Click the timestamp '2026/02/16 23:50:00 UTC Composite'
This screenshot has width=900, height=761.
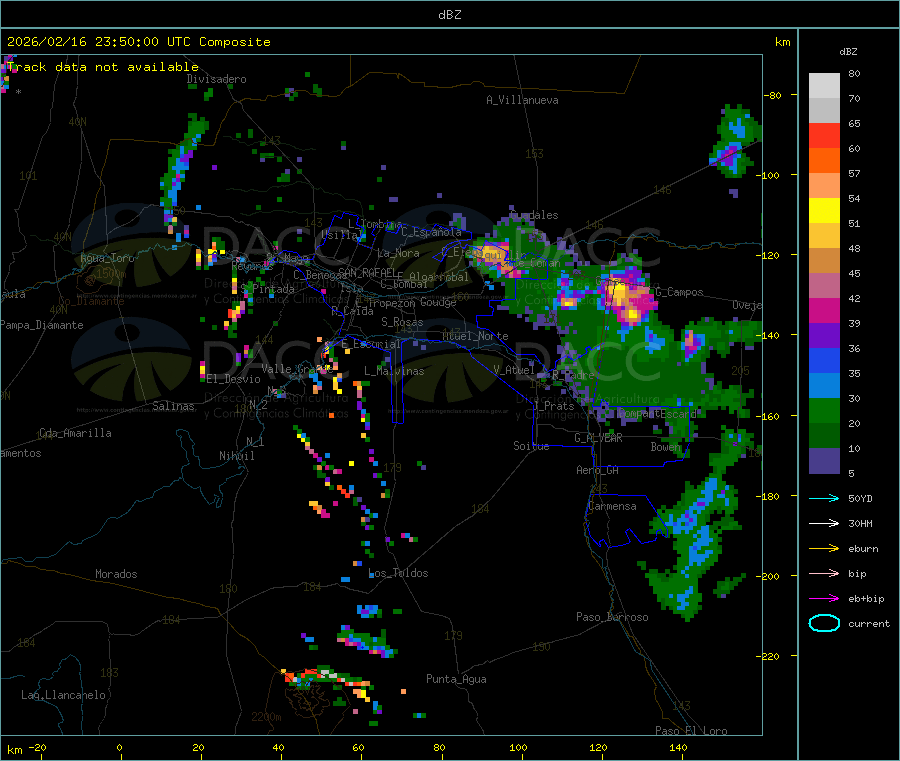point(138,42)
